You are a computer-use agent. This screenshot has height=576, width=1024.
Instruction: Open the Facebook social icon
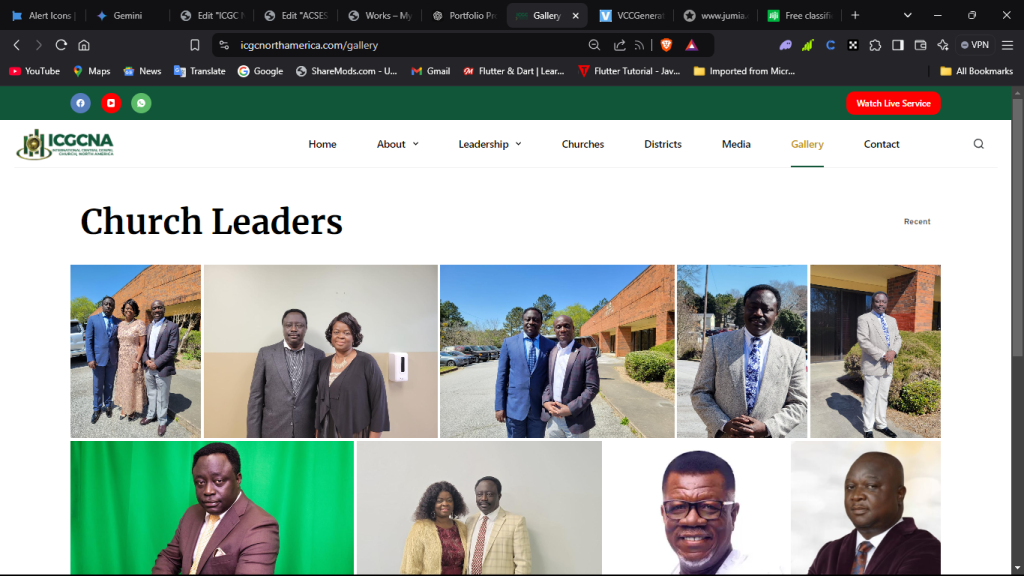click(80, 103)
